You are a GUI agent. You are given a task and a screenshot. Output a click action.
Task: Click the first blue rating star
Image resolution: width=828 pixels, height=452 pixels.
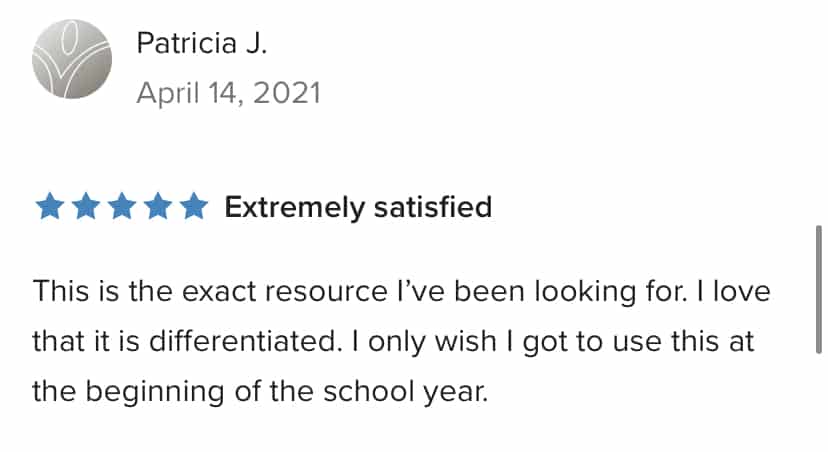tap(50, 206)
